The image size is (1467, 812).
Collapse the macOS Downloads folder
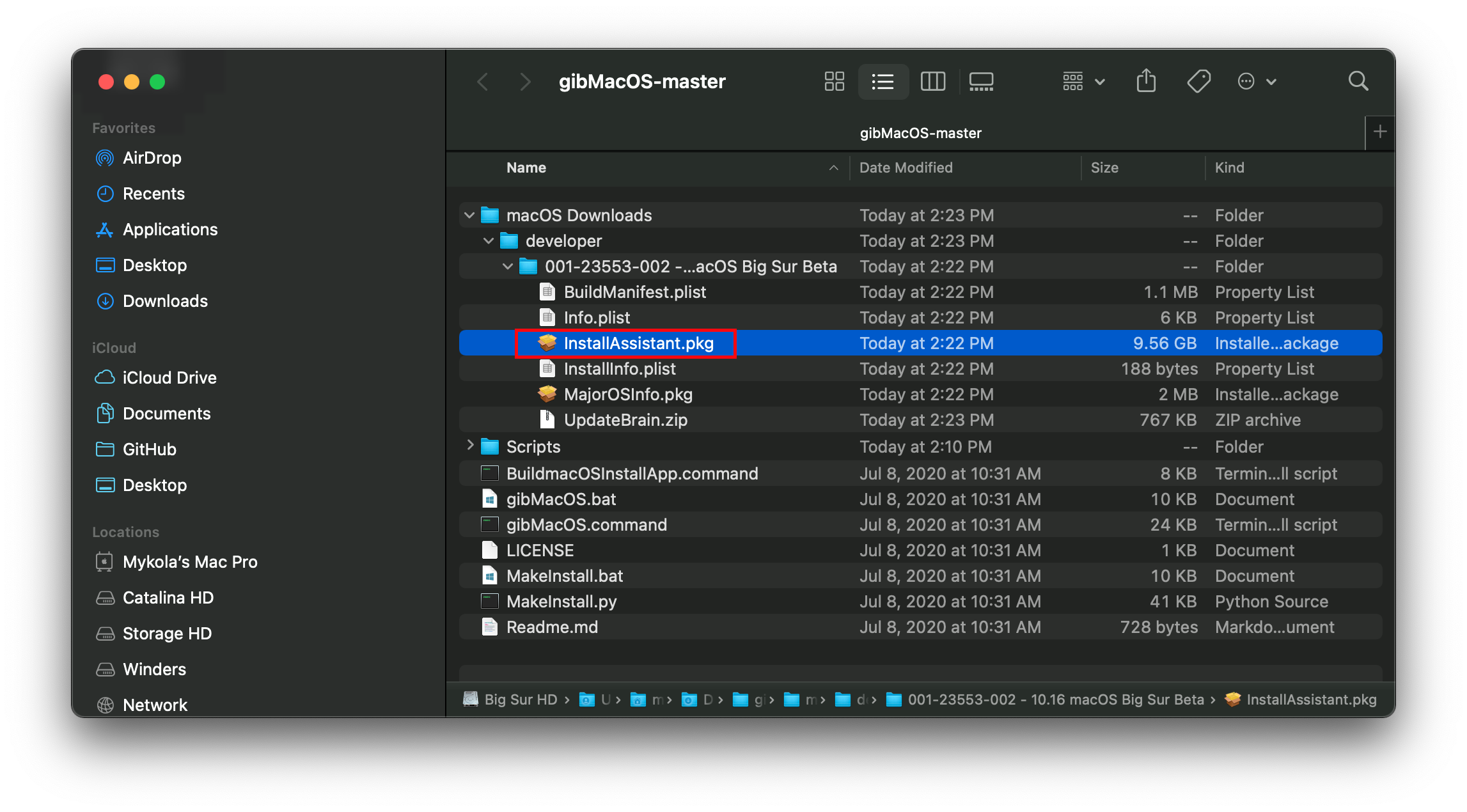tap(469, 215)
